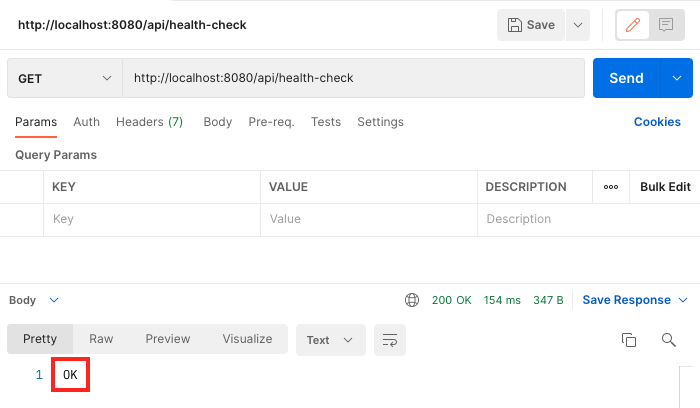Click the 347 B response size
Image resolution: width=700 pixels, height=408 pixels.
click(x=548, y=300)
